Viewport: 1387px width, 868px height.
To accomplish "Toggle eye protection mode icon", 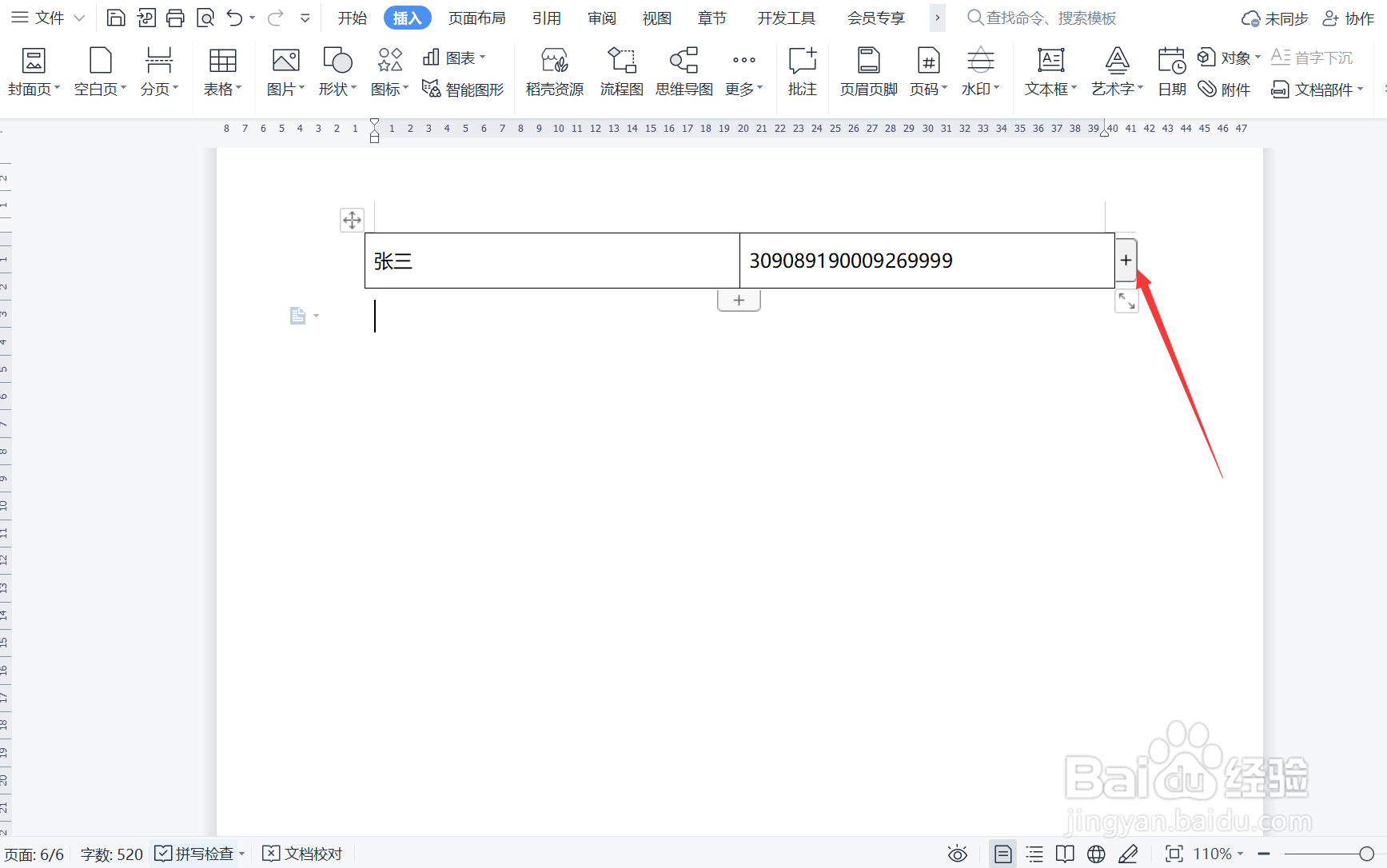I will pos(958,854).
